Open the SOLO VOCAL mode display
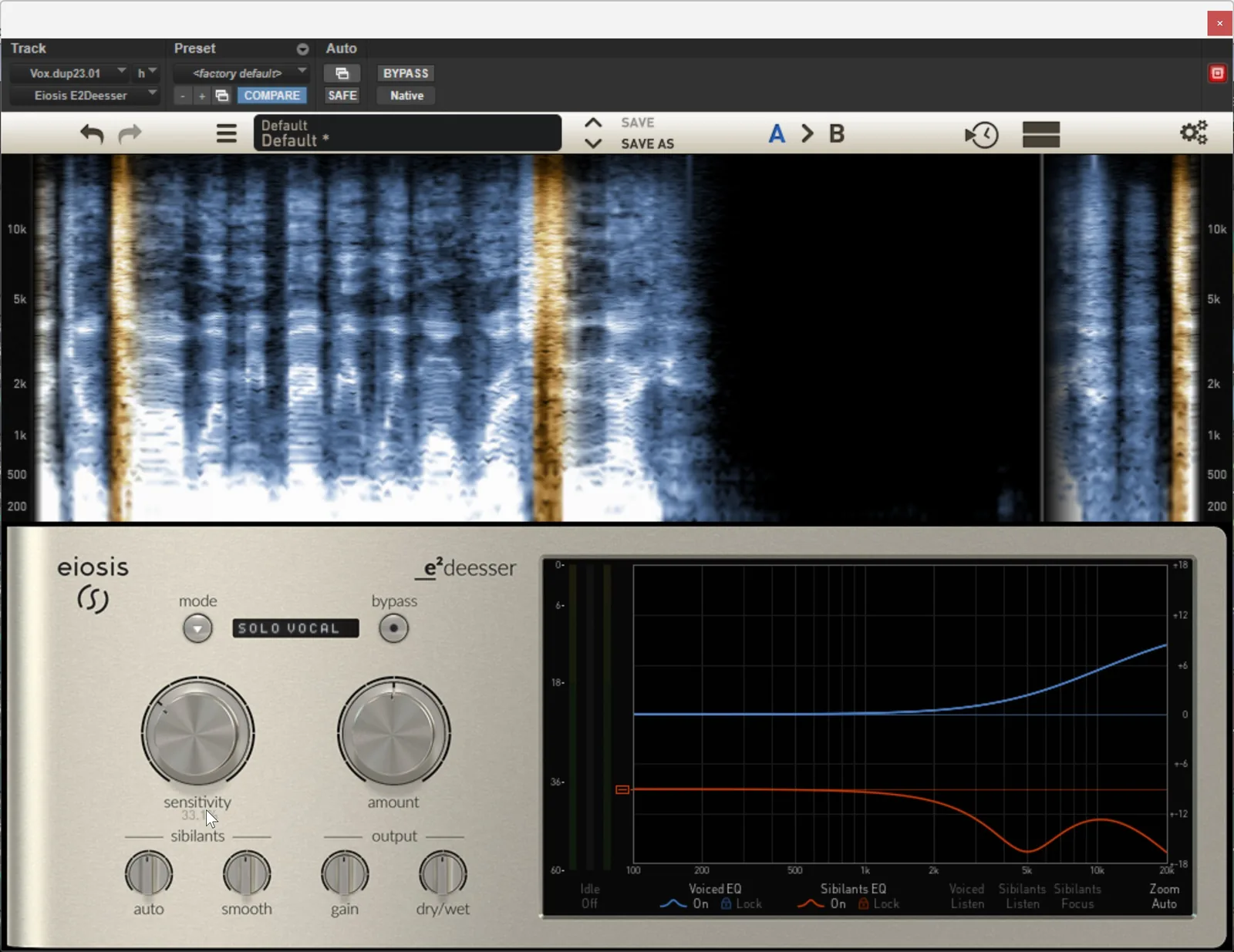Viewport: 1234px width, 952px height. 295,628
